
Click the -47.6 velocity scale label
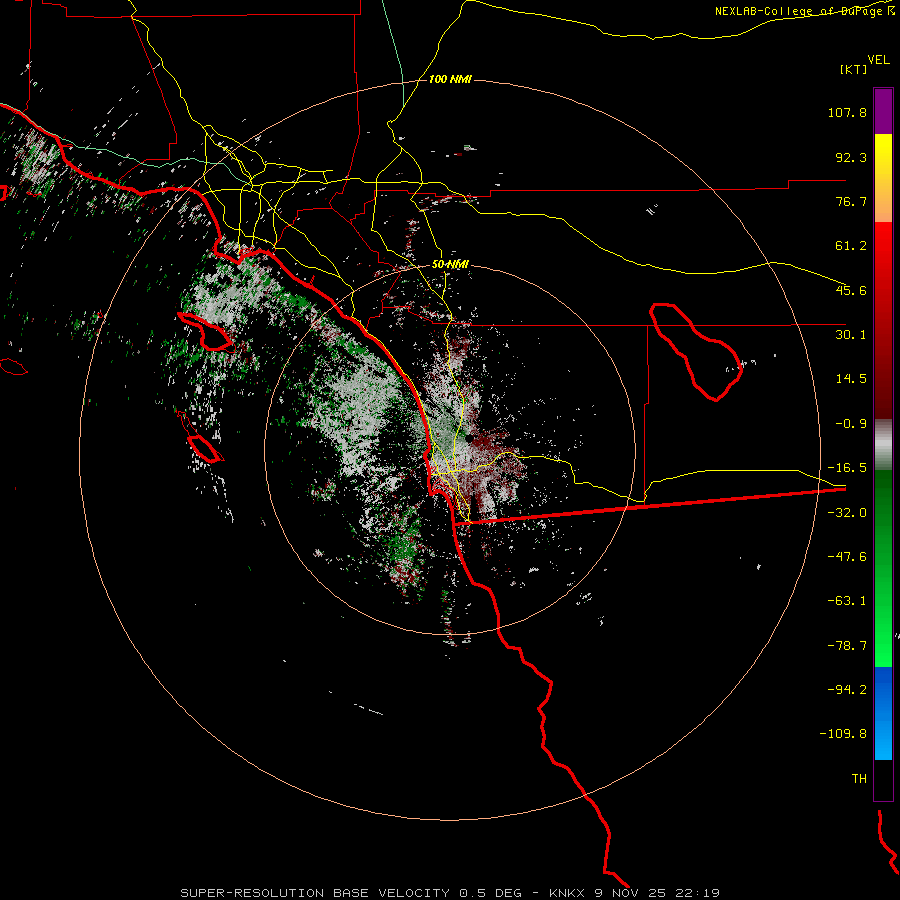click(847, 557)
